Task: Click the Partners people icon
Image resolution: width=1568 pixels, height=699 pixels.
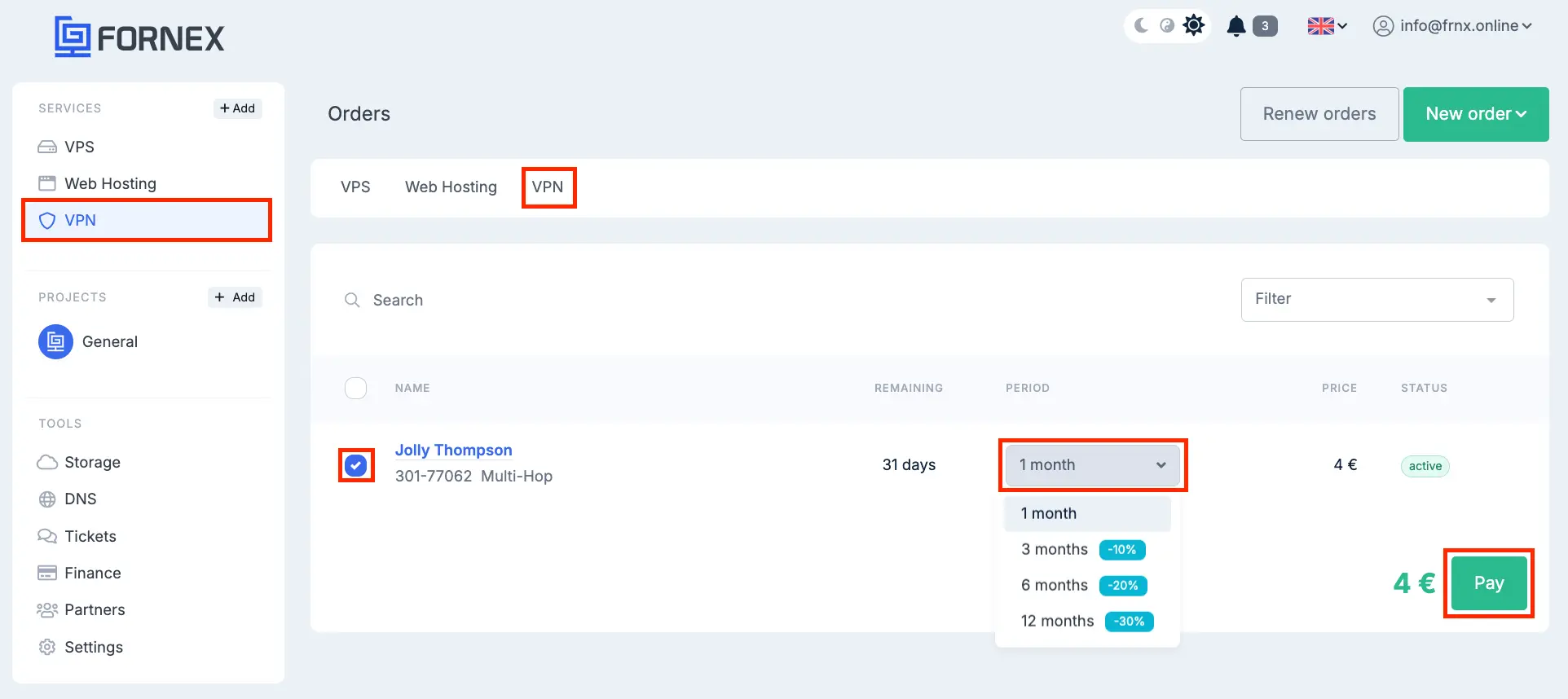Action: pos(47,610)
